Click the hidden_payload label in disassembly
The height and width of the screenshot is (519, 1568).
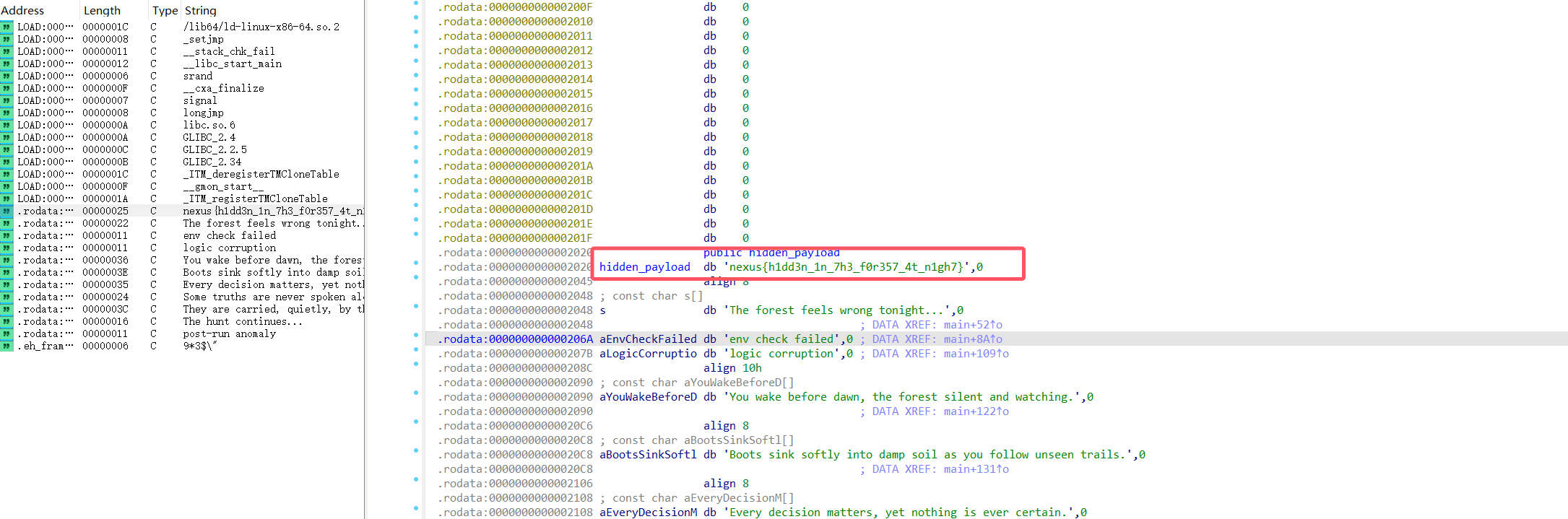click(x=644, y=267)
